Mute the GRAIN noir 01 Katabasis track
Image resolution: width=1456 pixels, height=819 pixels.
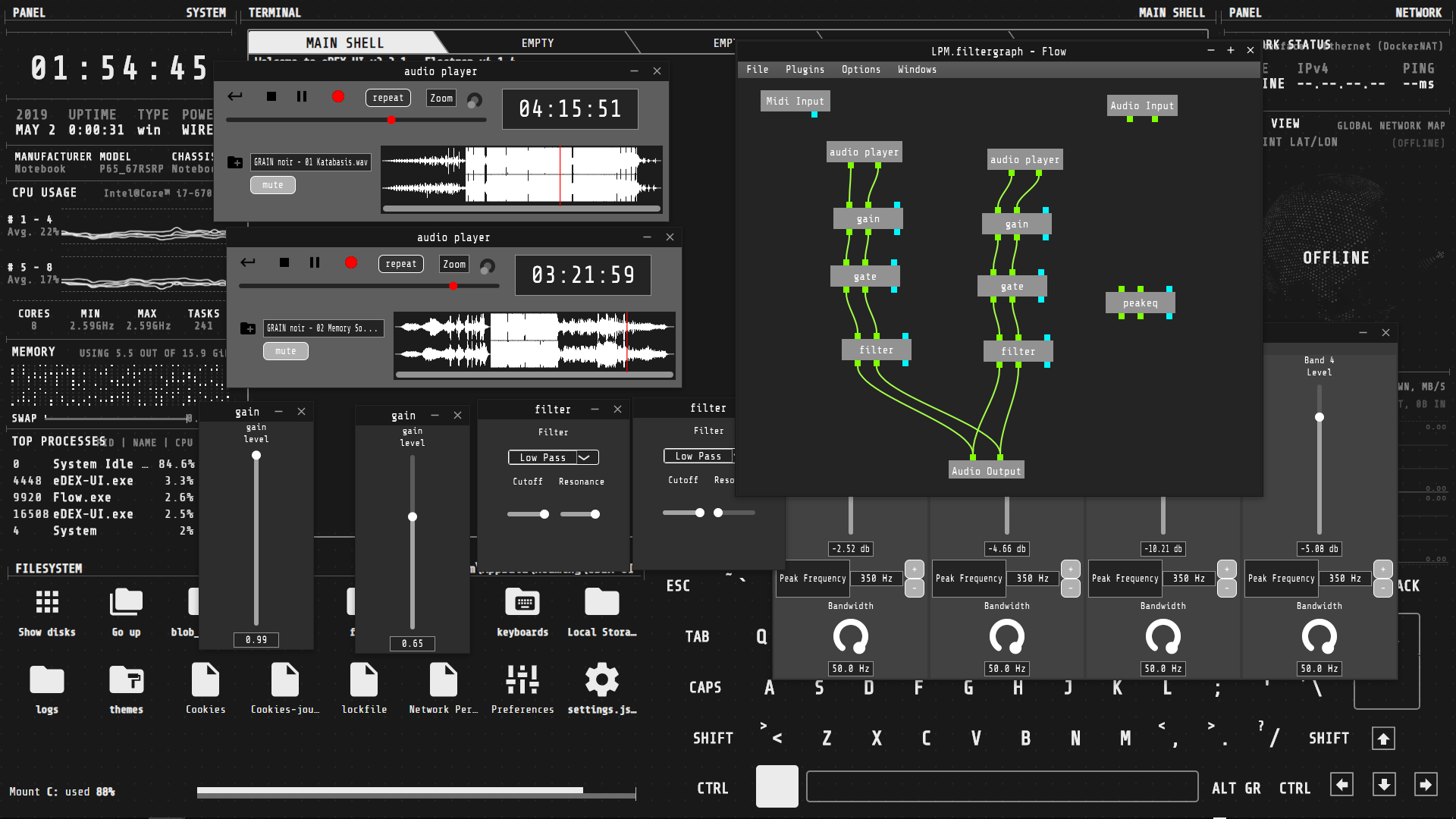(x=273, y=185)
